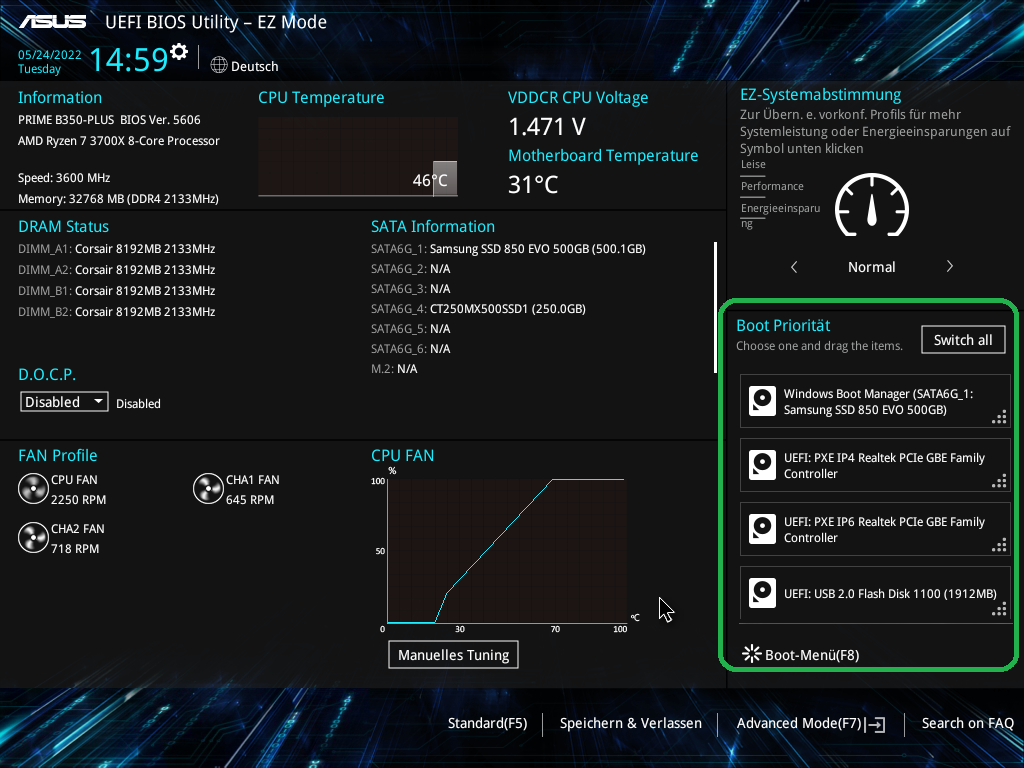Switch EZ tuning to next profile arrow
Image resolution: width=1024 pixels, height=768 pixels.
click(x=950, y=266)
